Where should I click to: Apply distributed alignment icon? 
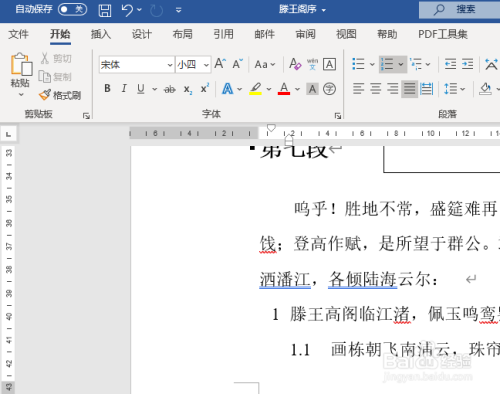[426, 89]
